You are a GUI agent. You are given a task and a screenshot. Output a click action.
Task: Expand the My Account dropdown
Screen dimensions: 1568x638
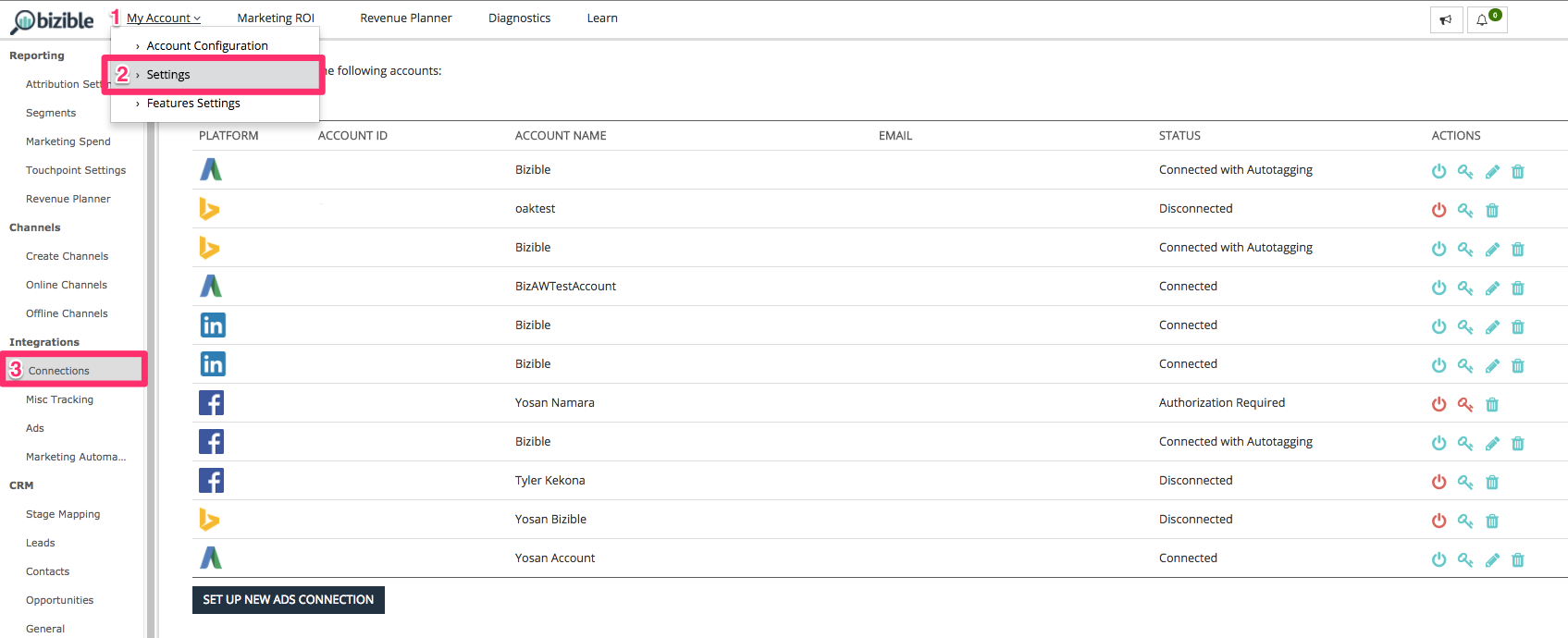[164, 18]
